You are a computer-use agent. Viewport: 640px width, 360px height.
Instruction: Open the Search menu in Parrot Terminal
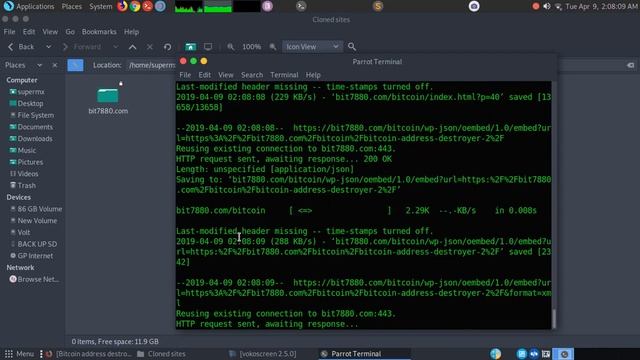[252, 75]
